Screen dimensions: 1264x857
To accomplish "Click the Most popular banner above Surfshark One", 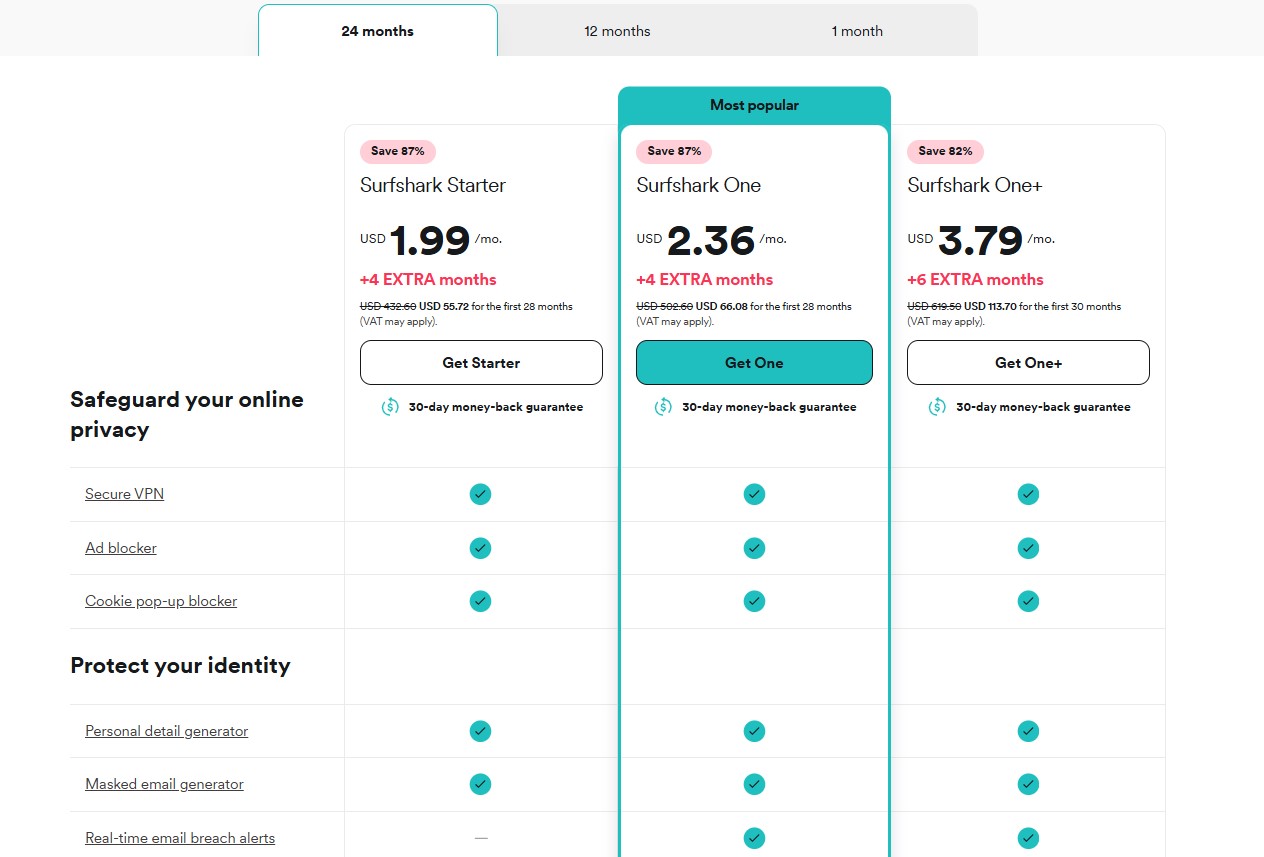I will (754, 105).
